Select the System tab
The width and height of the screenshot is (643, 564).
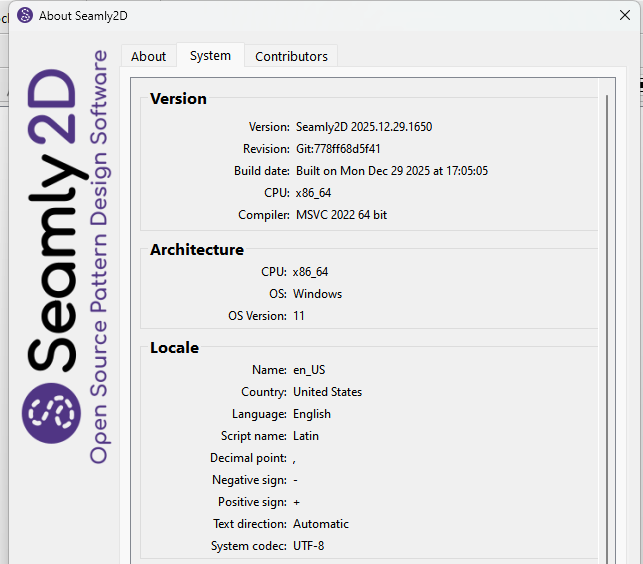pyautogui.click(x=210, y=56)
